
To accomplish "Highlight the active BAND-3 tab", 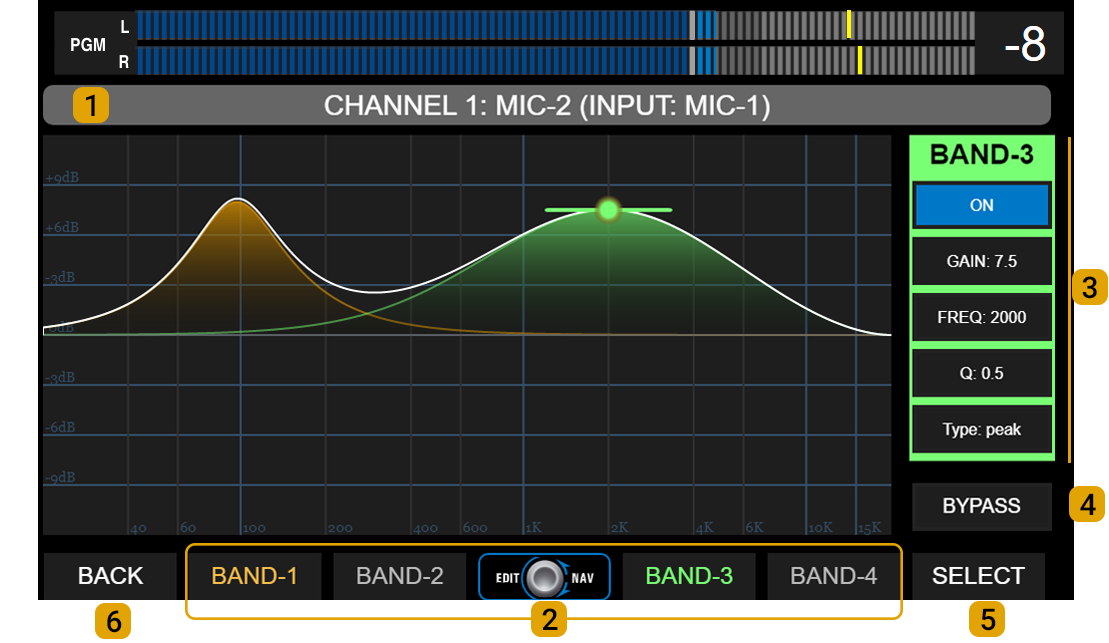I will coord(689,576).
